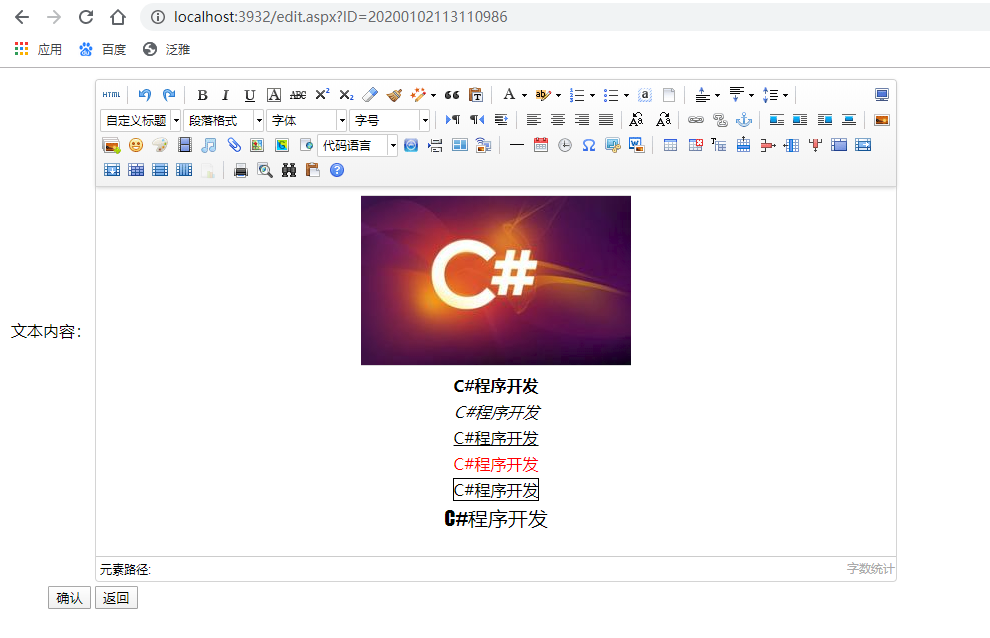Image resolution: width=990 pixels, height=638 pixels.
Task: Open the 段落格式 combo box
Action: (x=224, y=120)
